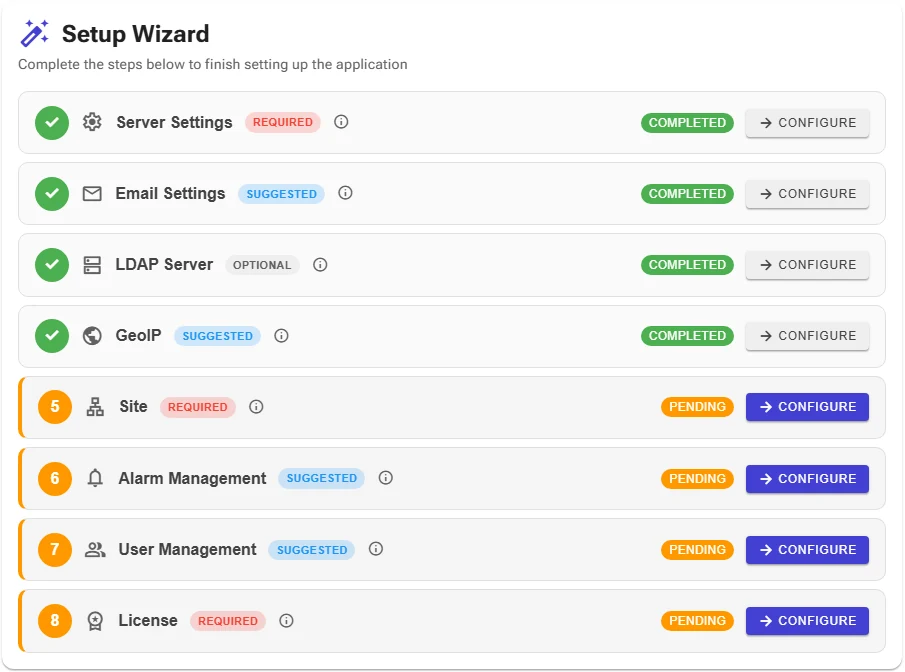The height and width of the screenshot is (672, 905).
Task: Click the people icon for User Management
Action: point(95,550)
